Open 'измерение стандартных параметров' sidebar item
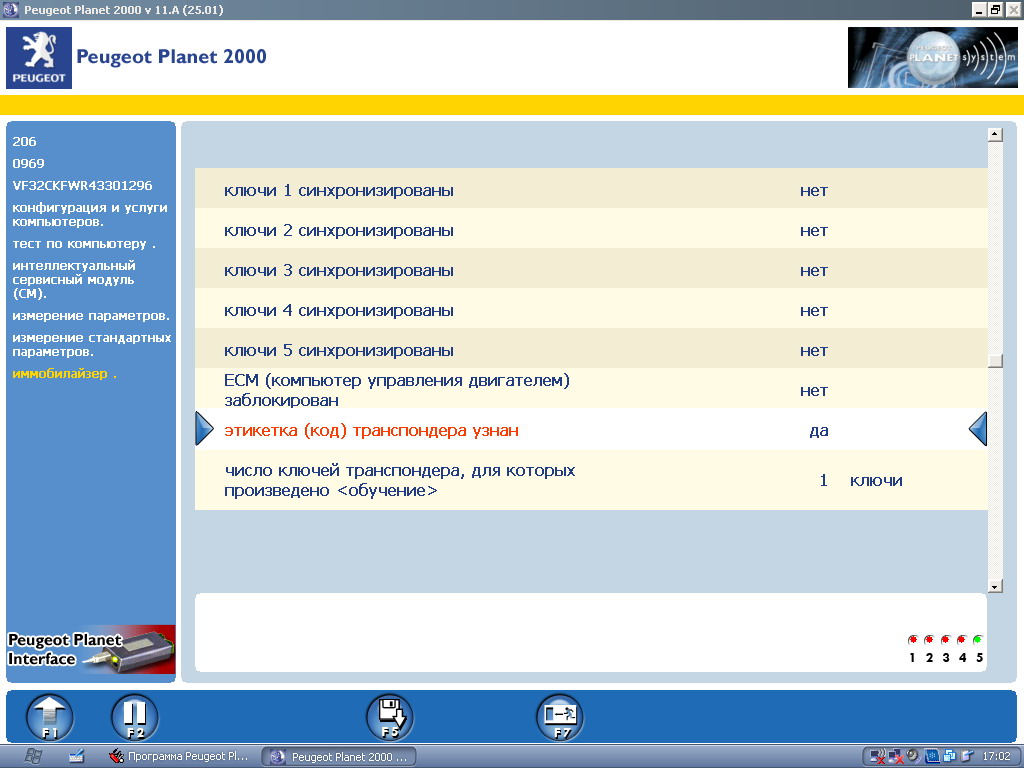This screenshot has height=768, width=1024. tap(91, 344)
